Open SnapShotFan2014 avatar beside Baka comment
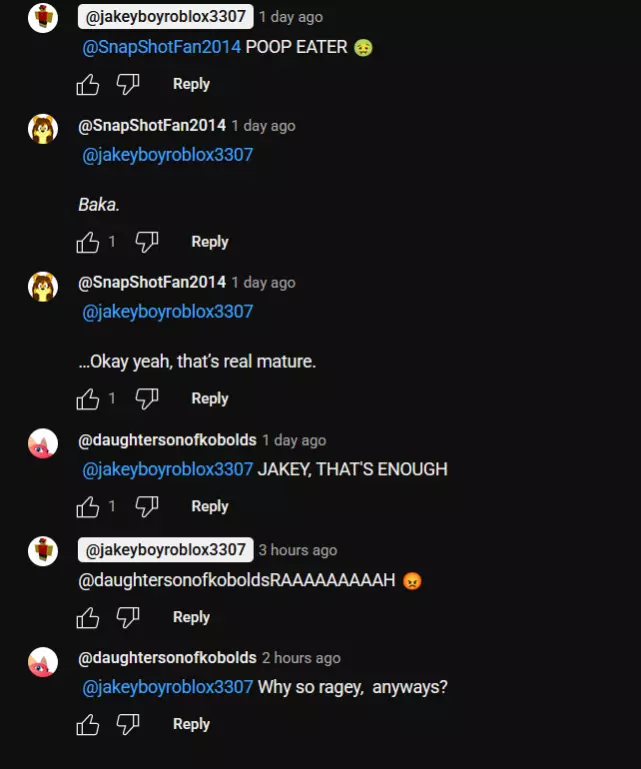641x769 pixels. [x=43, y=129]
